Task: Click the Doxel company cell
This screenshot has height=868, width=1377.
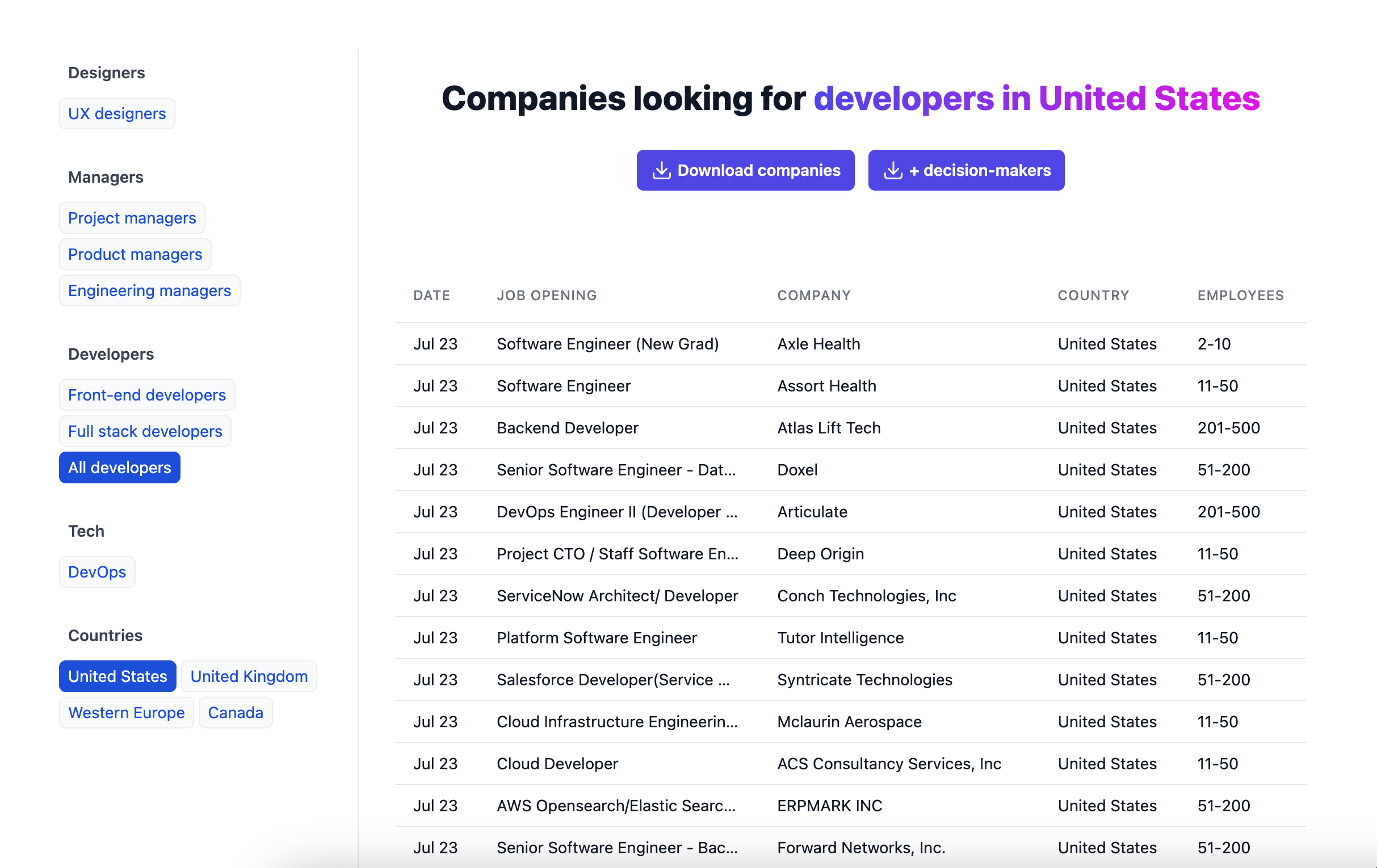Action: point(797,470)
